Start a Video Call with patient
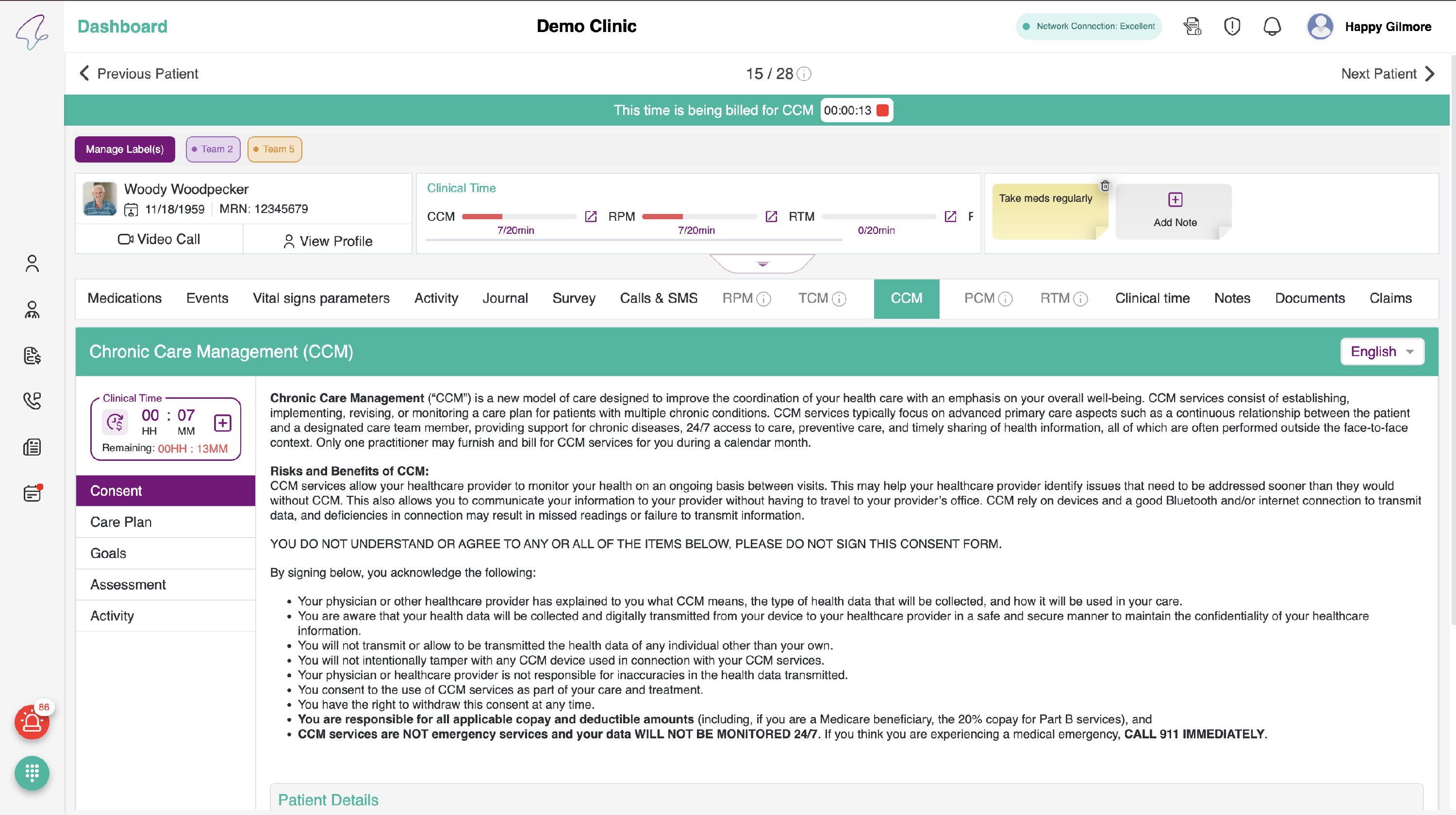This screenshot has height=815, width=1456. coord(159,239)
